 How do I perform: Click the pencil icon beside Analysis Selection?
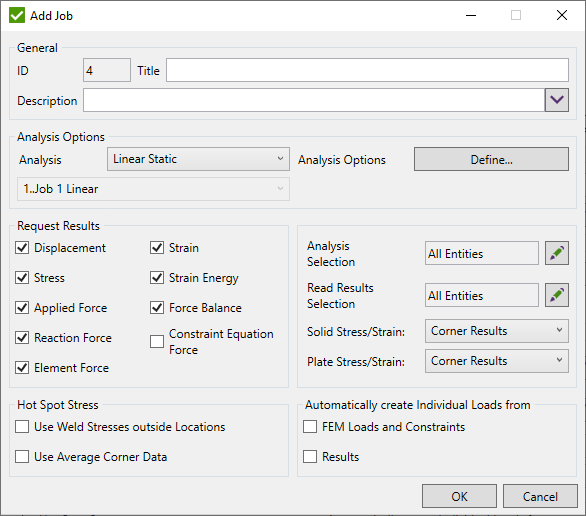[556, 253]
